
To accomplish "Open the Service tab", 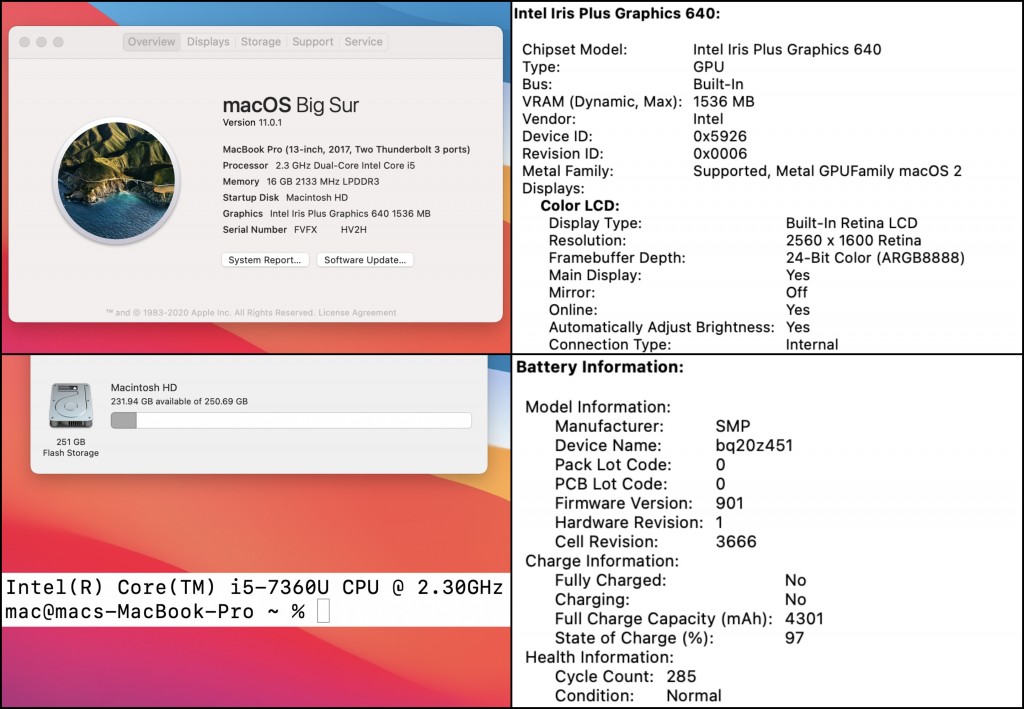I will (364, 42).
